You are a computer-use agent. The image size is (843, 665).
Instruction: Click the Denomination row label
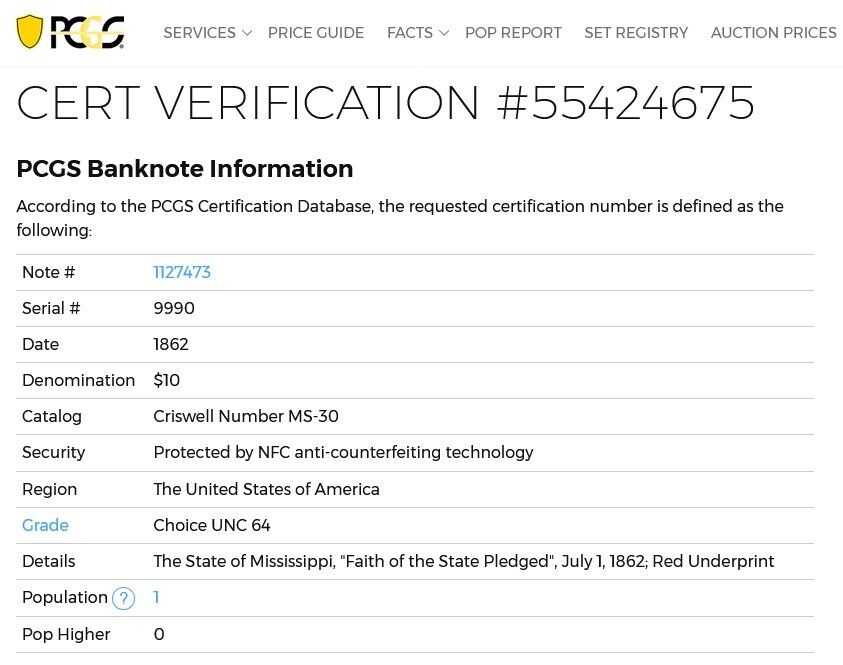(78, 380)
